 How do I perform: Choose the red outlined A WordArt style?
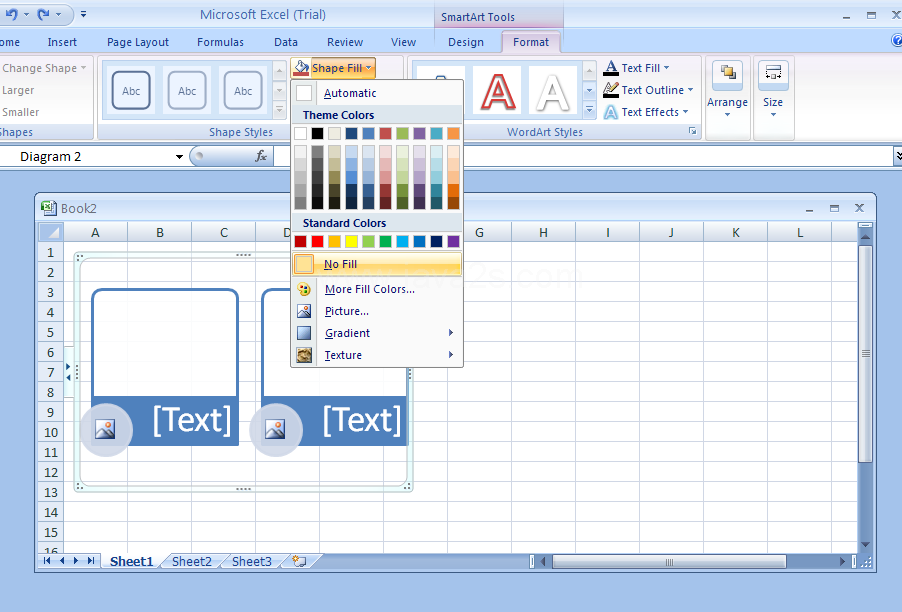pyautogui.click(x=498, y=90)
